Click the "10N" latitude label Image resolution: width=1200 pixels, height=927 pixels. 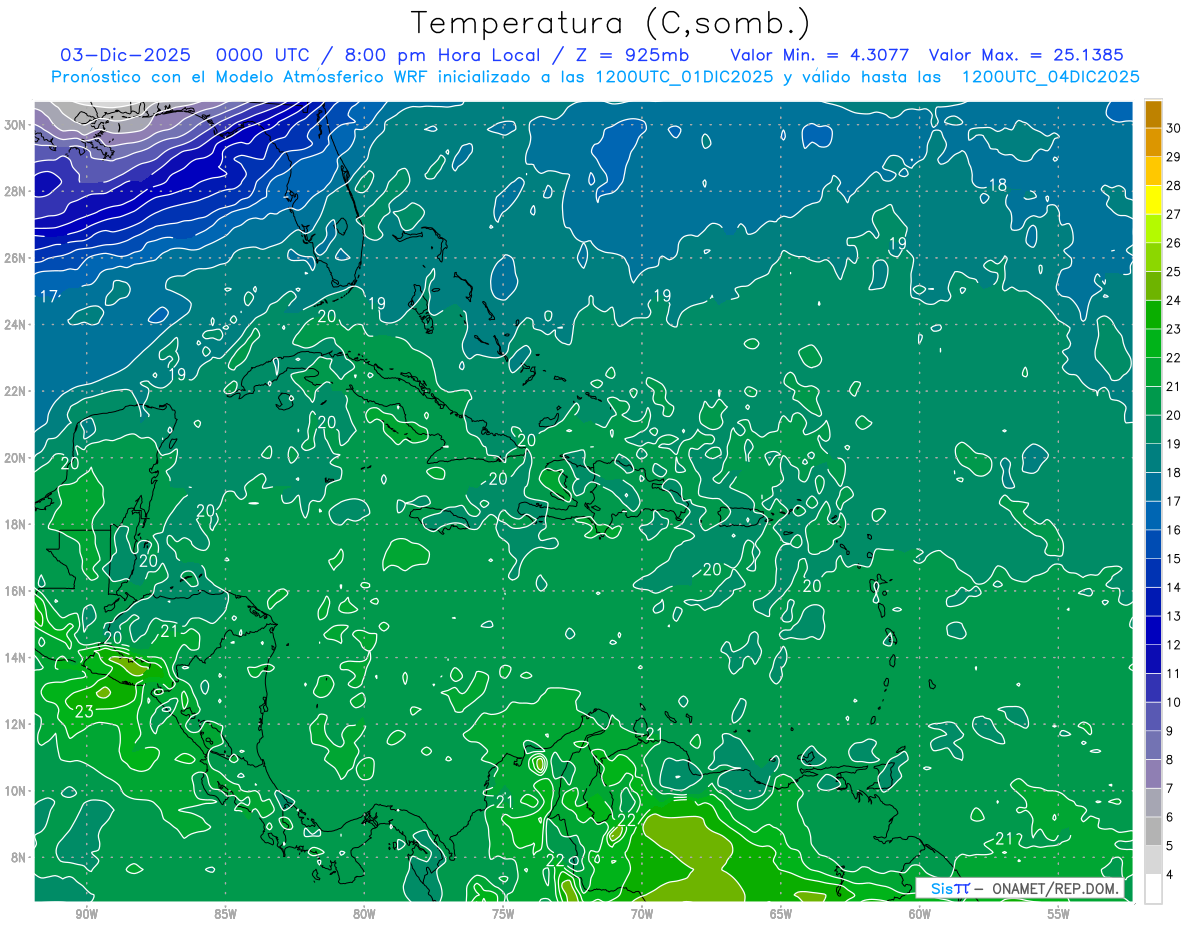point(16,791)
